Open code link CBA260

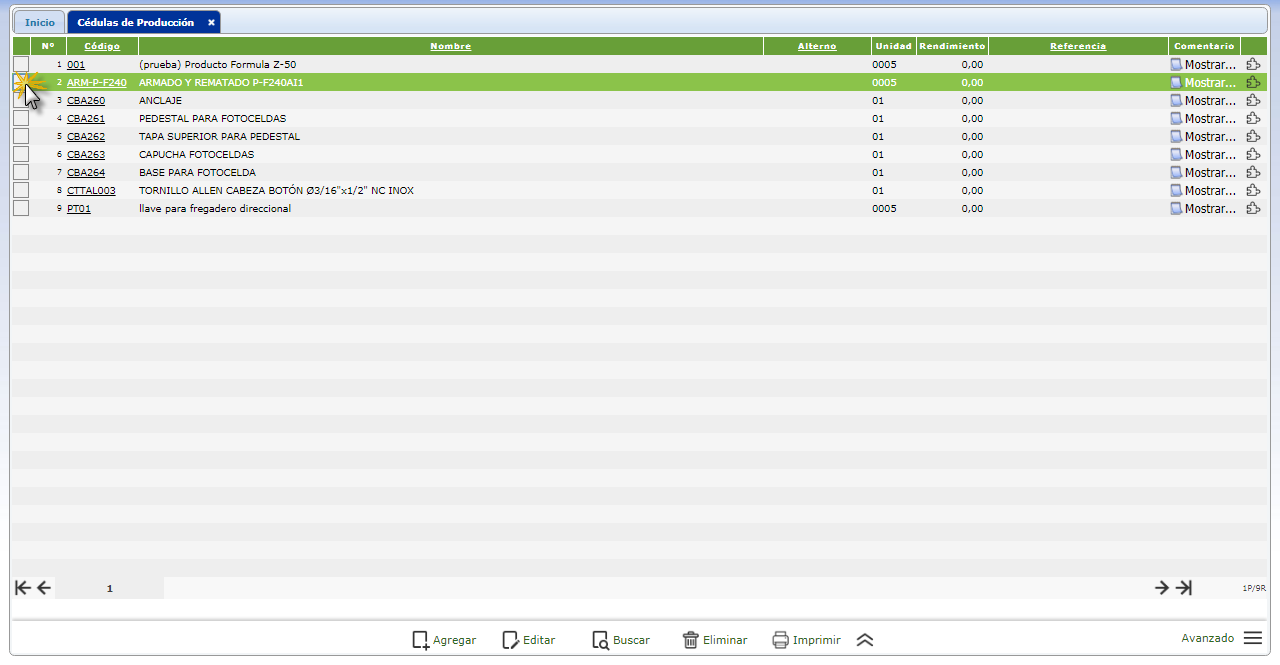(86, 100)
